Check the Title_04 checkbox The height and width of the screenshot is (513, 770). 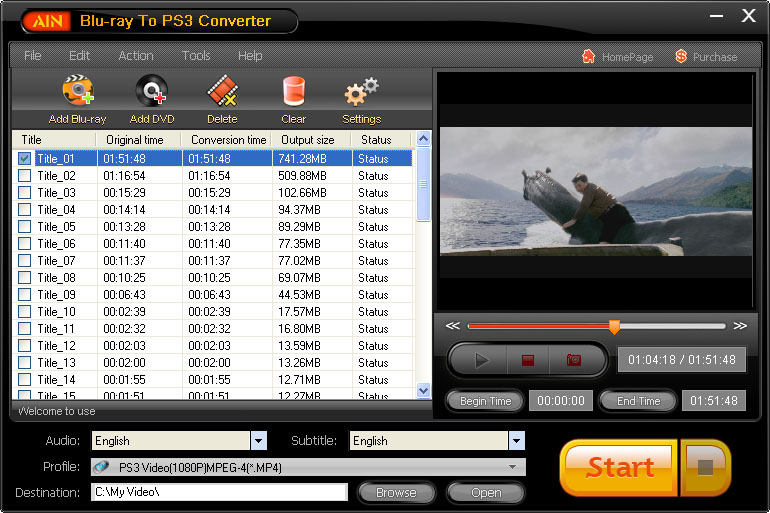[x=25, y=210]
